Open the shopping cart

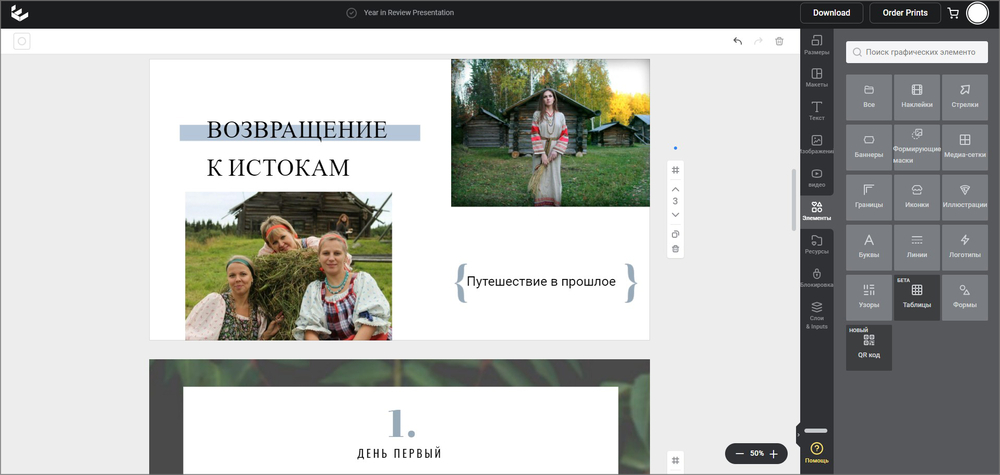pyautogui.click(x=953, y=13)
